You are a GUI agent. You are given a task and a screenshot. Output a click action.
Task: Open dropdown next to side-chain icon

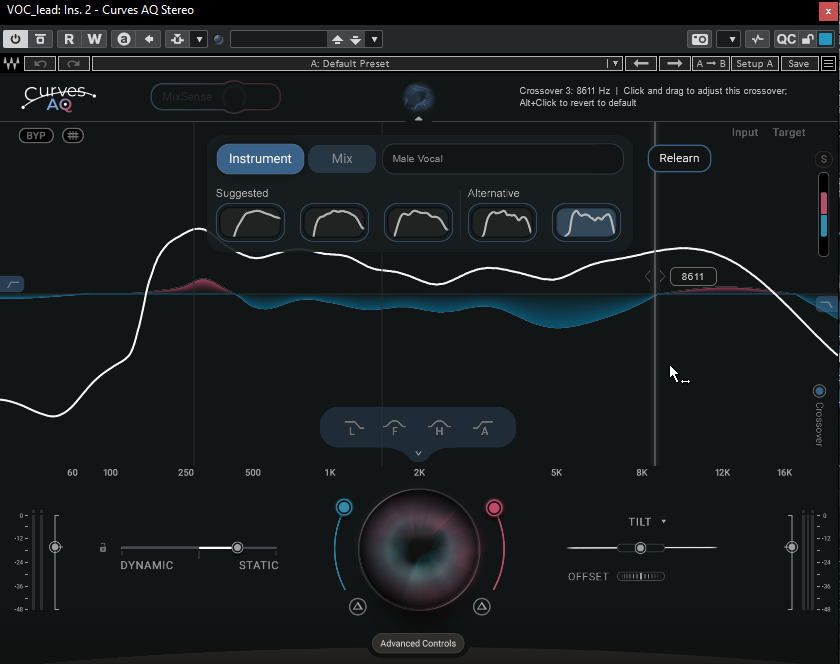[199, 39]
